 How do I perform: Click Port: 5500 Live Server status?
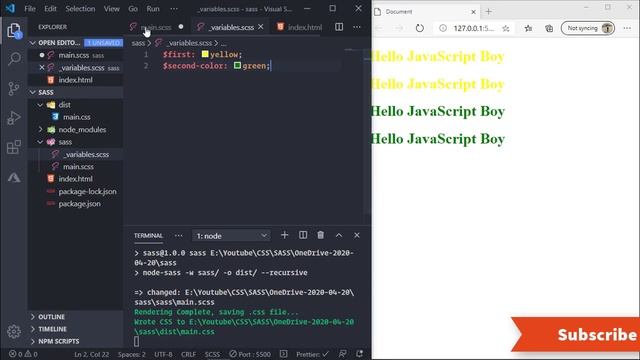click(x=250, y=354)
